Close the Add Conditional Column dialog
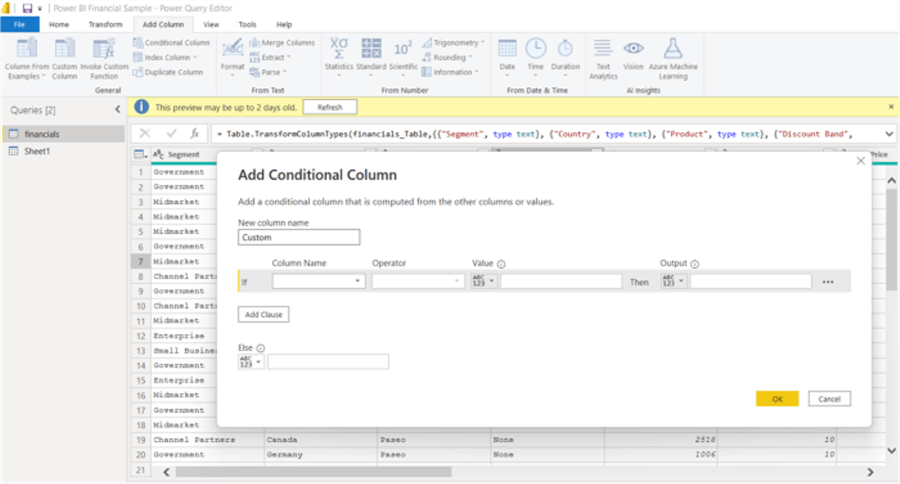900x484 pixels. (860, 161)
